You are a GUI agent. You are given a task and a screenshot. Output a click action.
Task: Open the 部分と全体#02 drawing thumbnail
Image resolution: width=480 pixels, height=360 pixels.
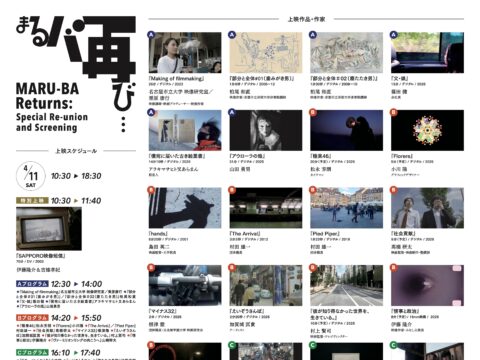347,53
